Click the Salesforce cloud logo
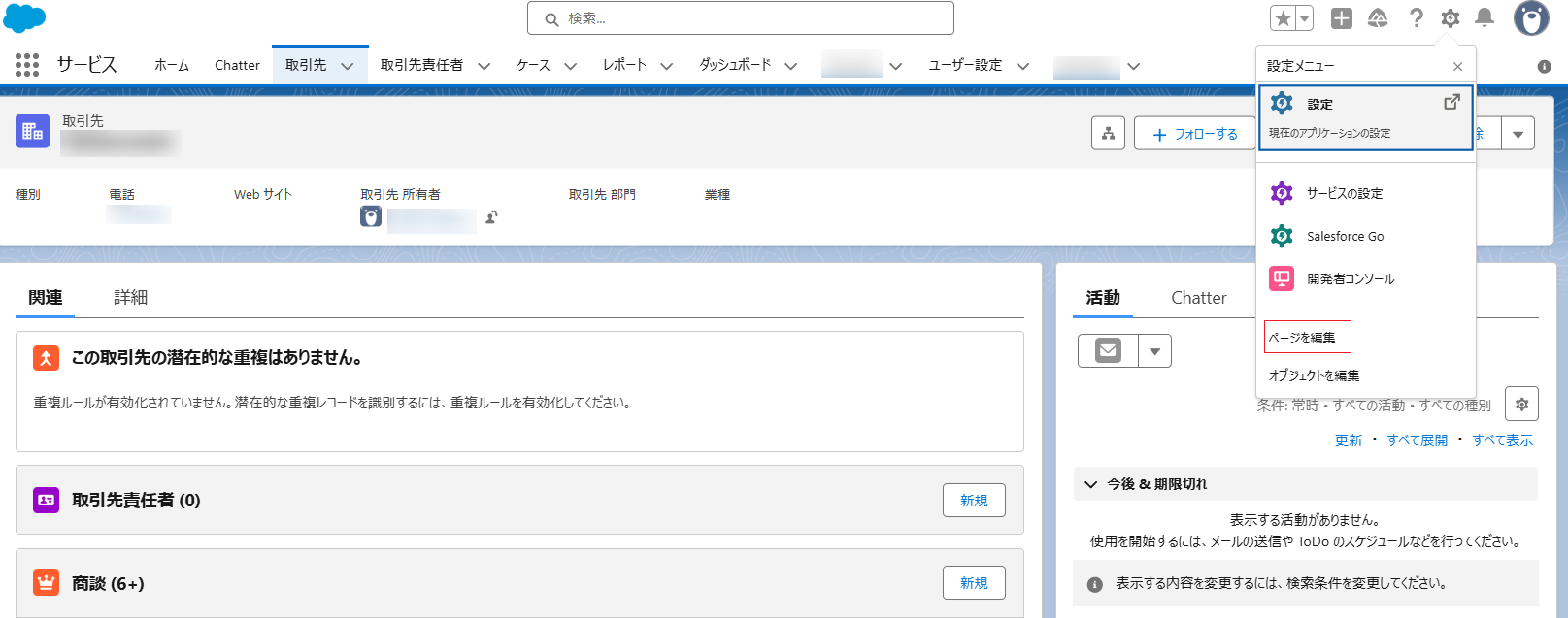1568x618 pixels. 24,17
